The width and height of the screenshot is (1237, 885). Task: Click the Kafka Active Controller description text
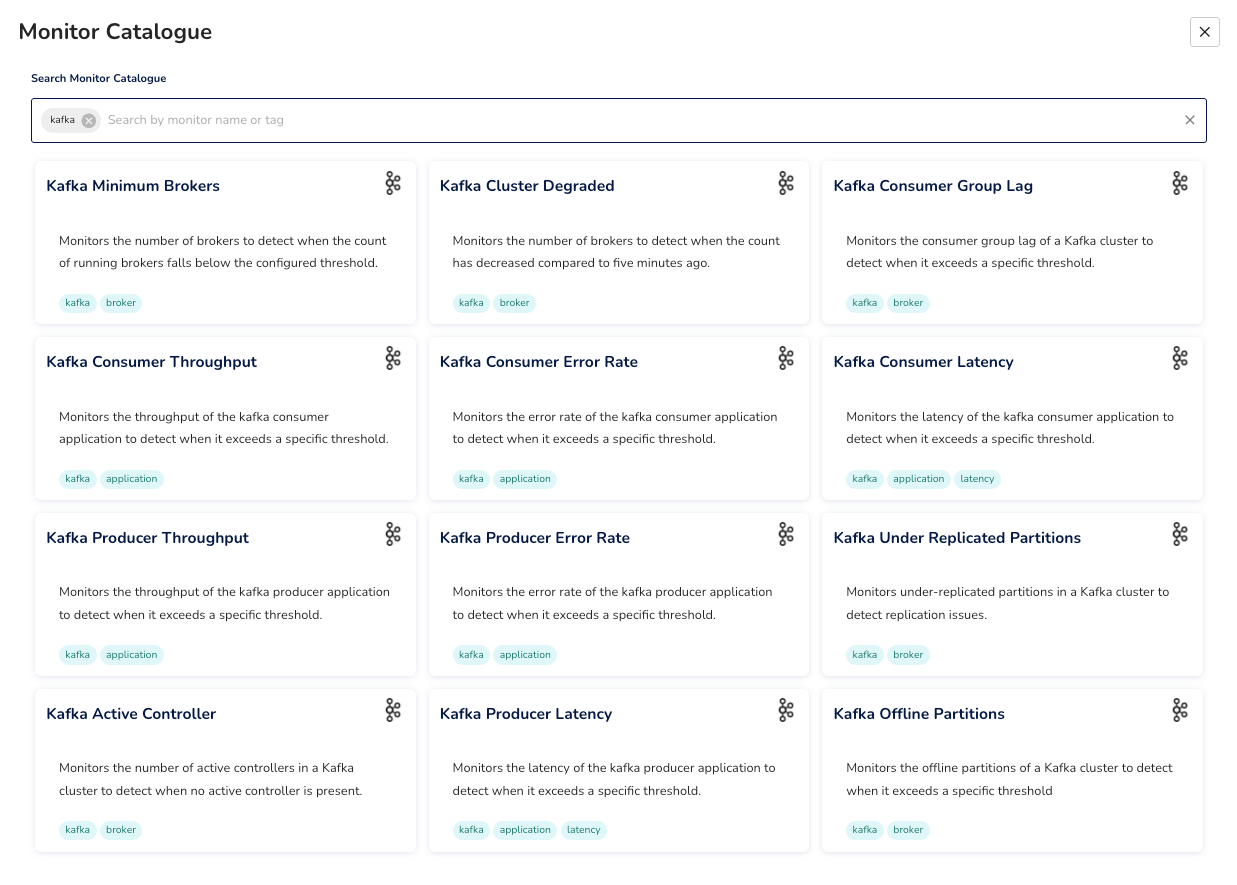point(211,779)
